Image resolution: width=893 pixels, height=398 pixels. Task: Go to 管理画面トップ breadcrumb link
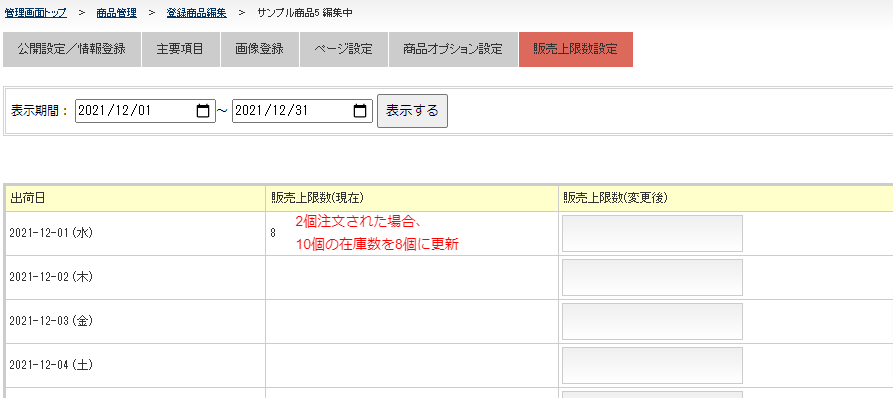35,13
